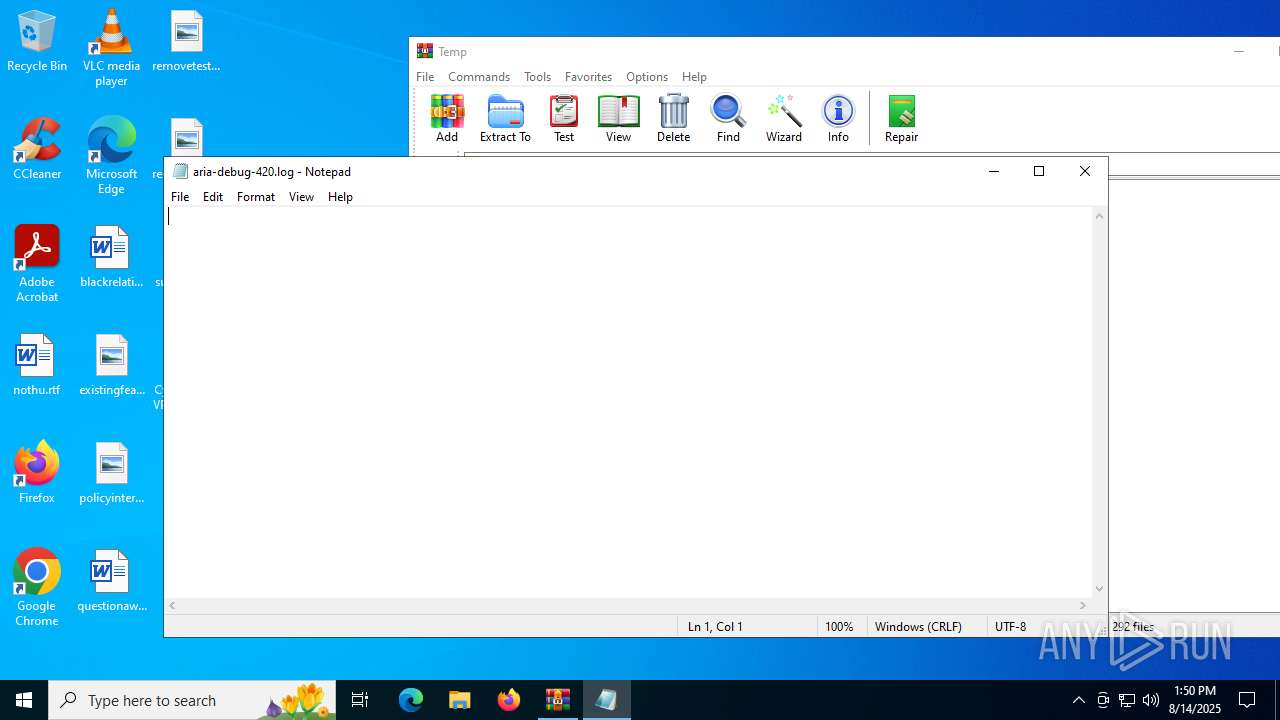The image size is (1280, 720).
Task: Select policyinter image file on desktop
Action: [111, 474]
